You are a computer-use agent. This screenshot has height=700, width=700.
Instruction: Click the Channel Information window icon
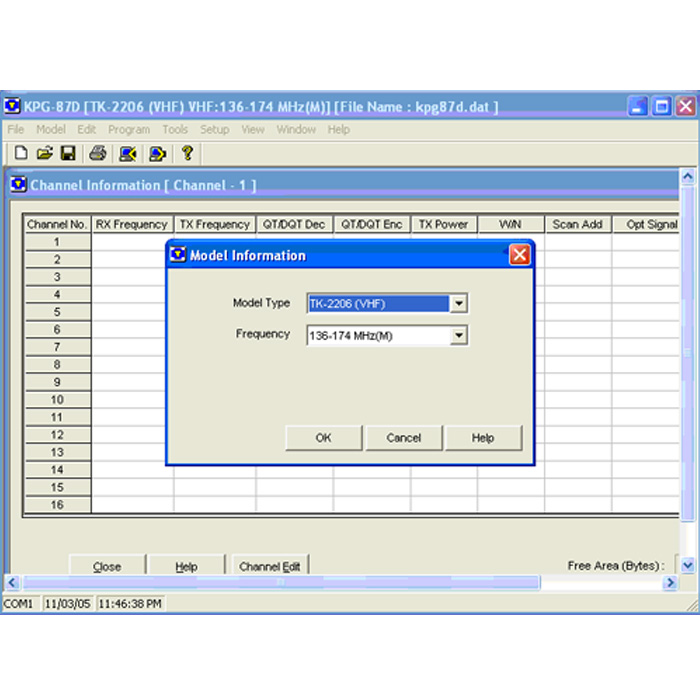pyautogui.click(x=18, y=184)
